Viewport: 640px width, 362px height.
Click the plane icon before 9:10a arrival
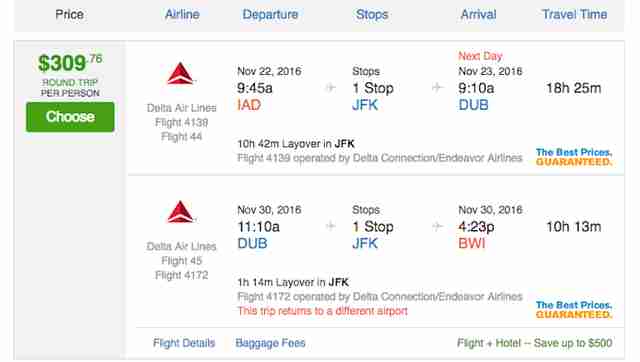(x=437, y=87)
